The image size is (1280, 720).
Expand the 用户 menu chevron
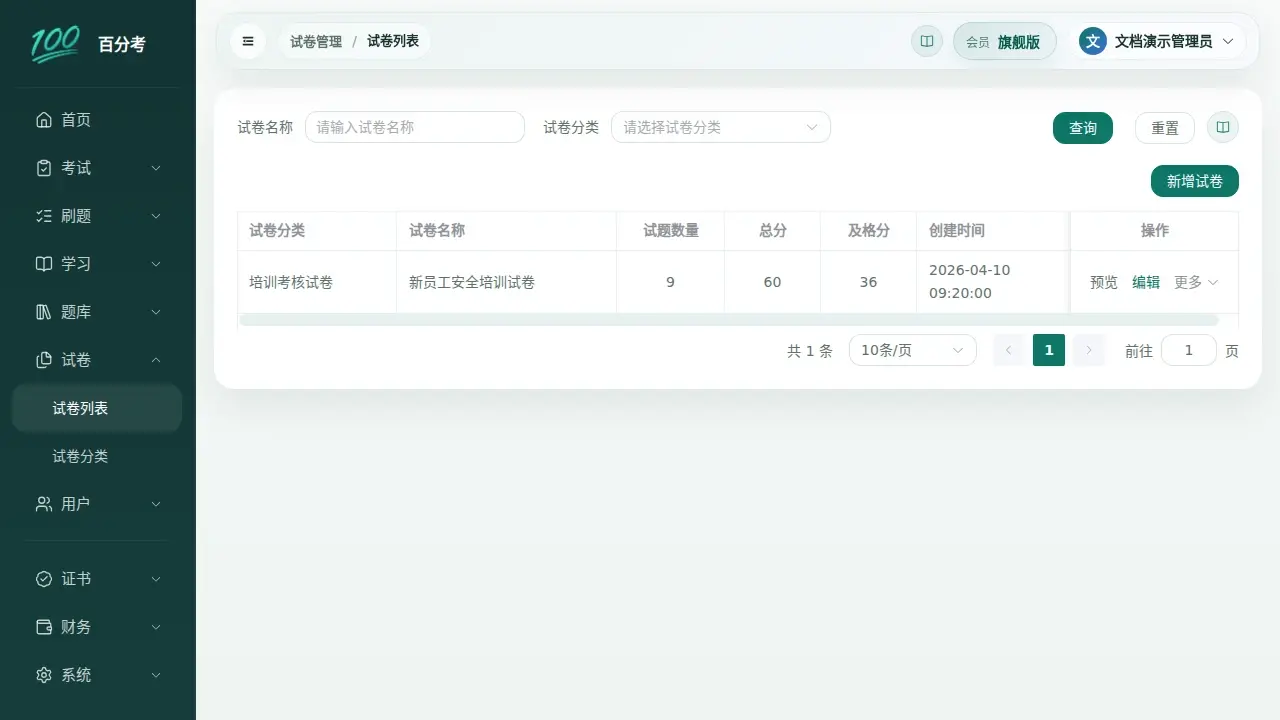[156, 504]
